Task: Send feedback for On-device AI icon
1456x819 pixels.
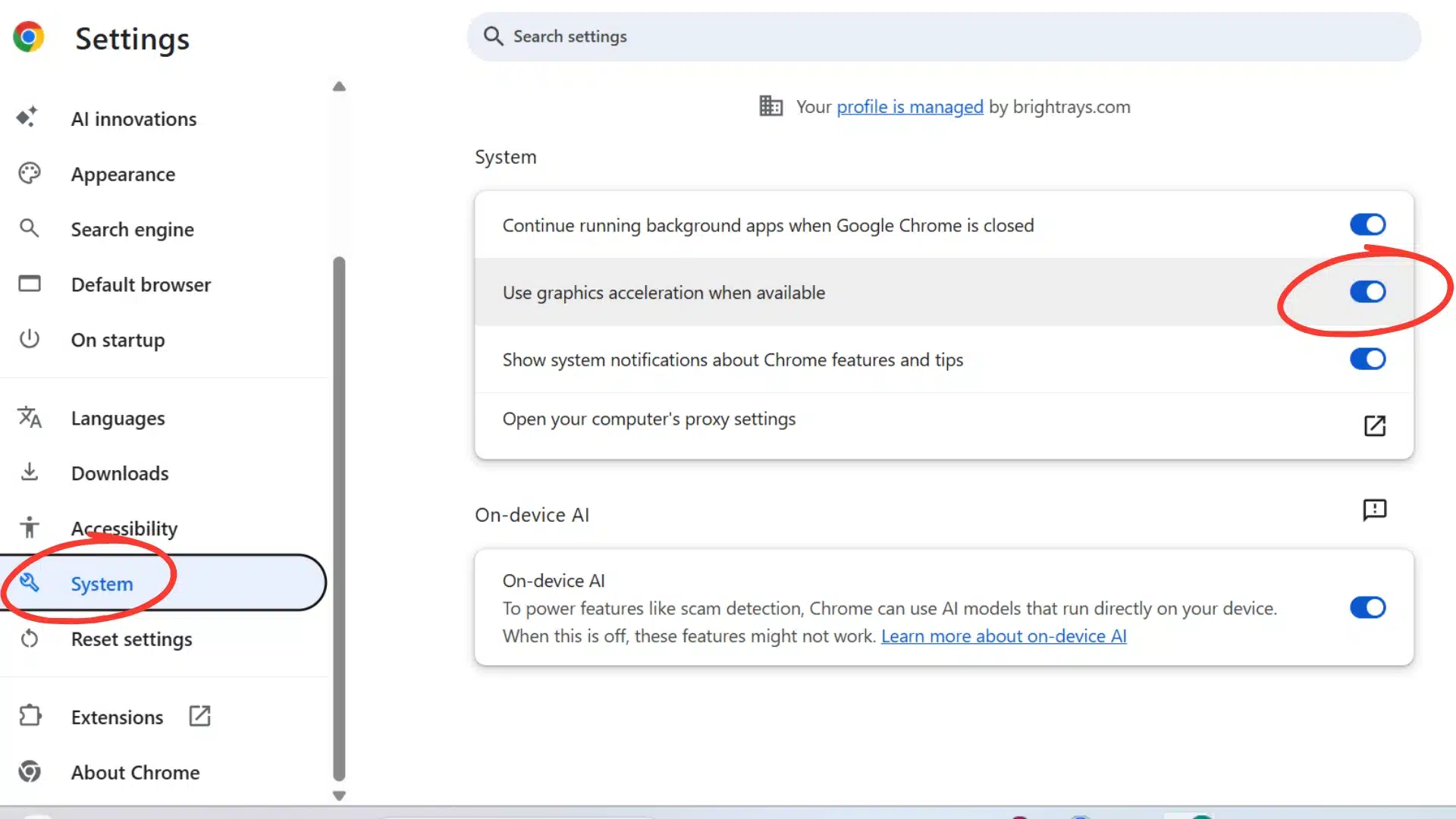Action: pyautogui.click(x=1375, y=510)
